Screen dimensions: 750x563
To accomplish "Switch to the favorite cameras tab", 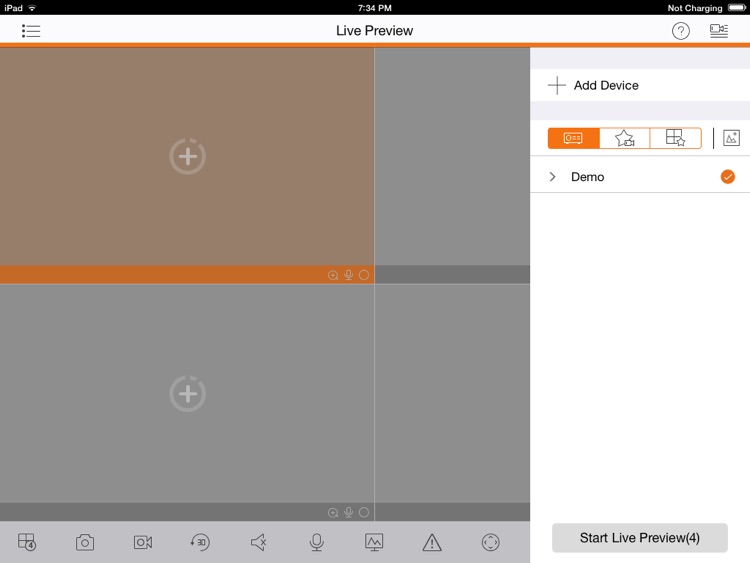I will 625,138.
